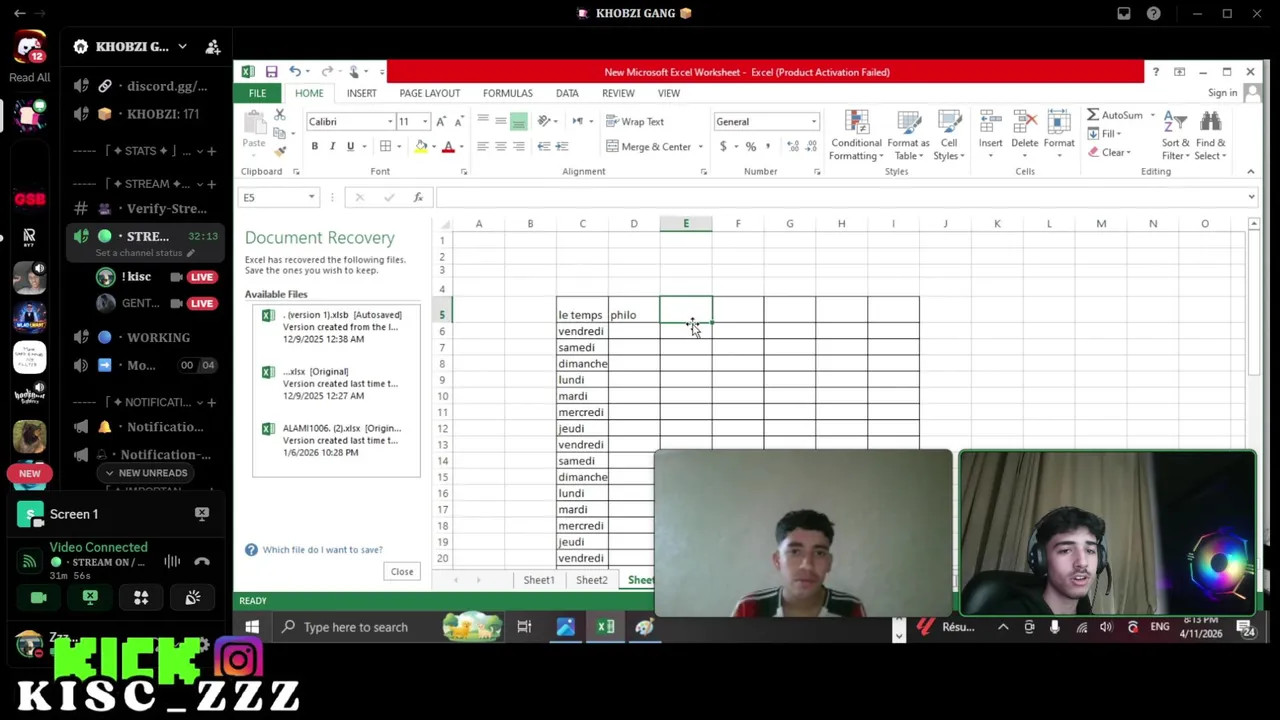Open Sort & Filter
This screenshot has width=1280, height=720.
tap(1176, 136)
